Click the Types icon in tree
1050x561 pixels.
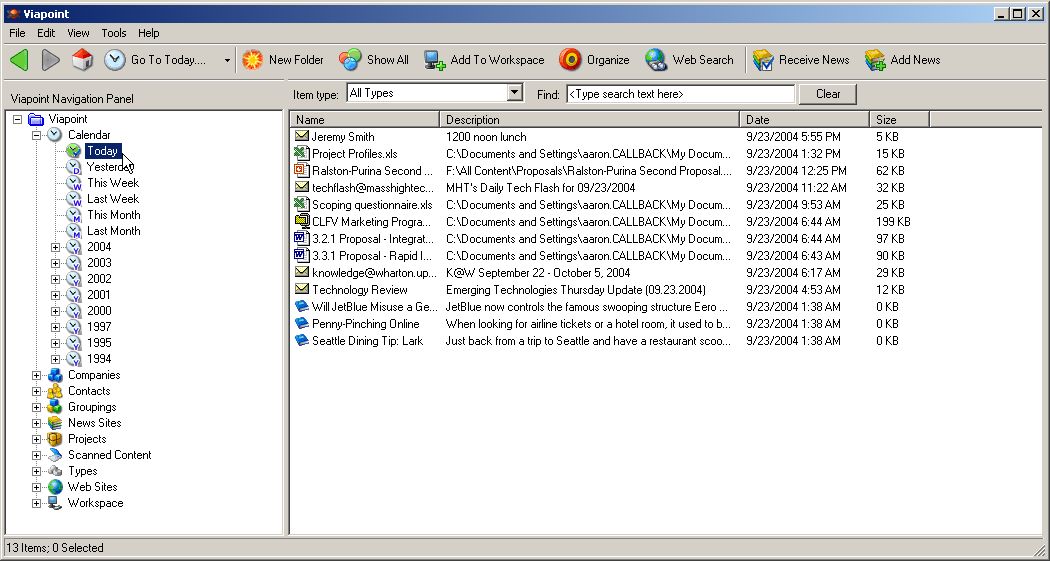click(x=55, y=471)
